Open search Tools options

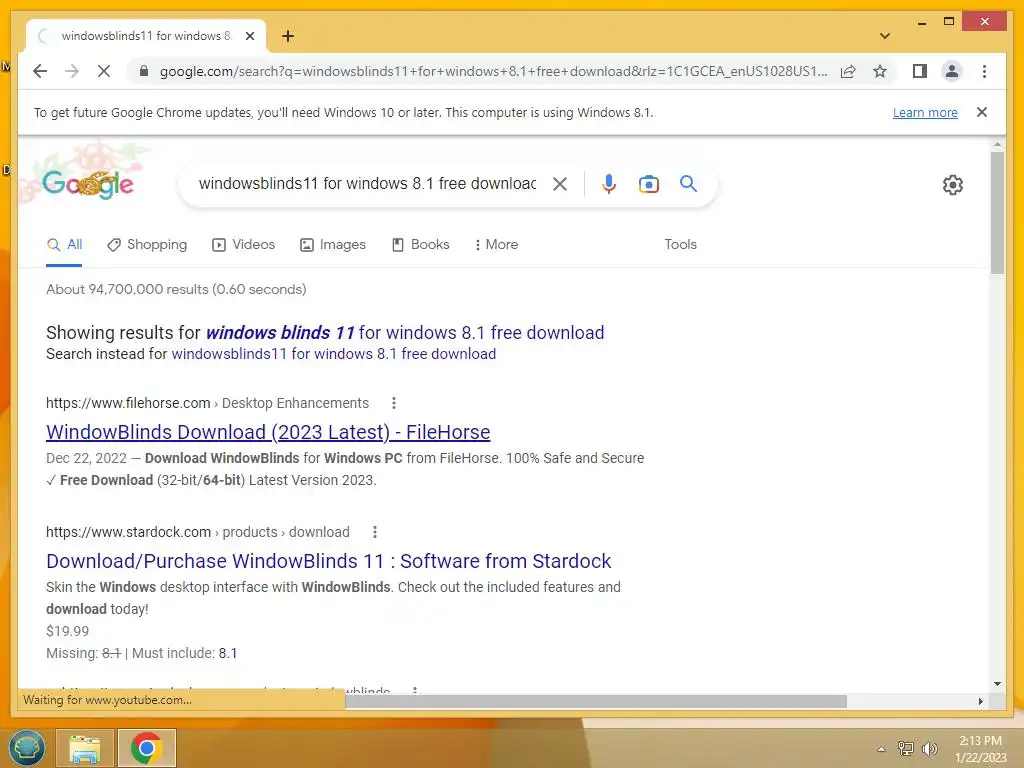point(680,244)
